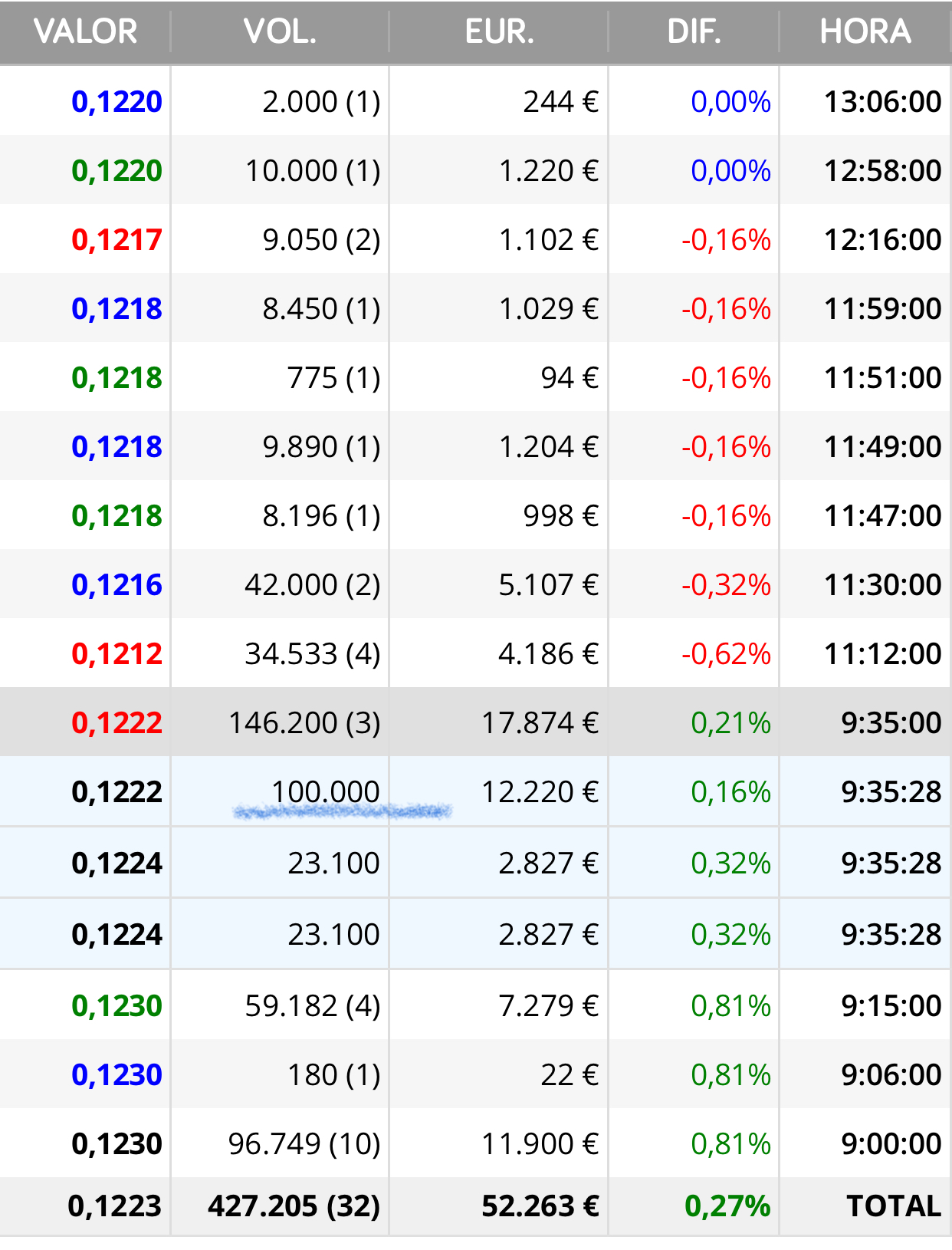Collapse the expanded 146.200 (3) row
952x1250 pixels.
[476, 722]
